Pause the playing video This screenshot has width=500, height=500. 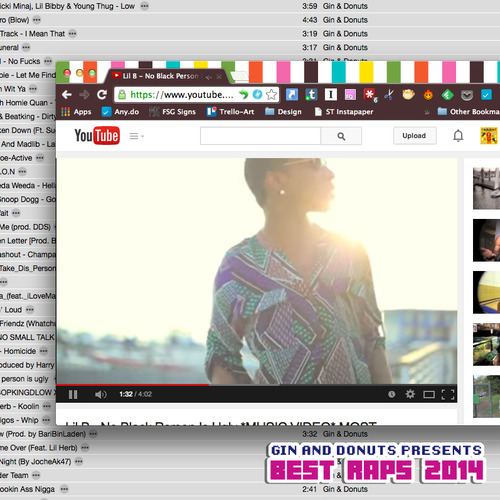(x=73, y=394)
